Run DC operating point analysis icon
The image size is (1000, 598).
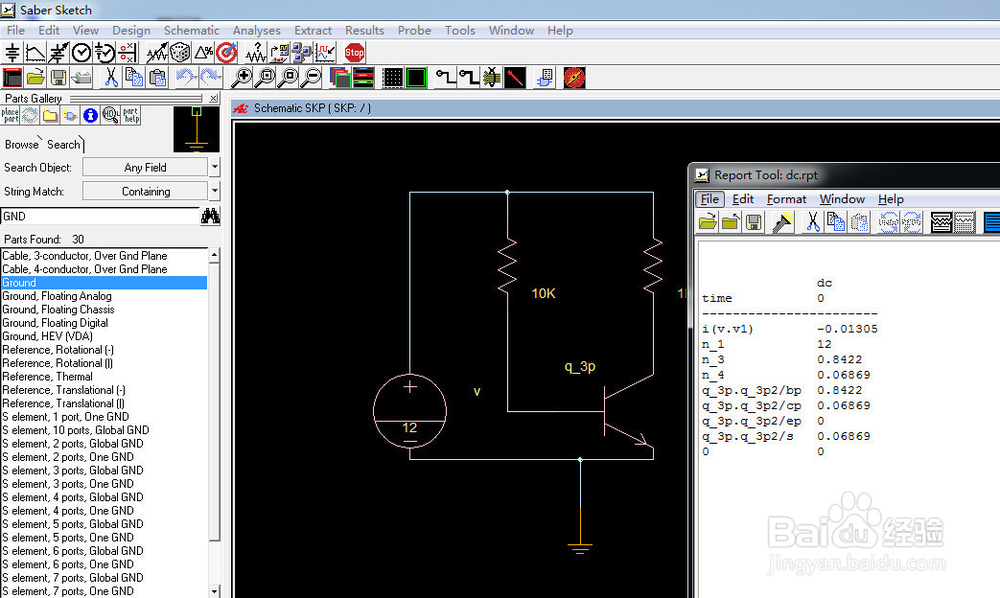point(12,53)
